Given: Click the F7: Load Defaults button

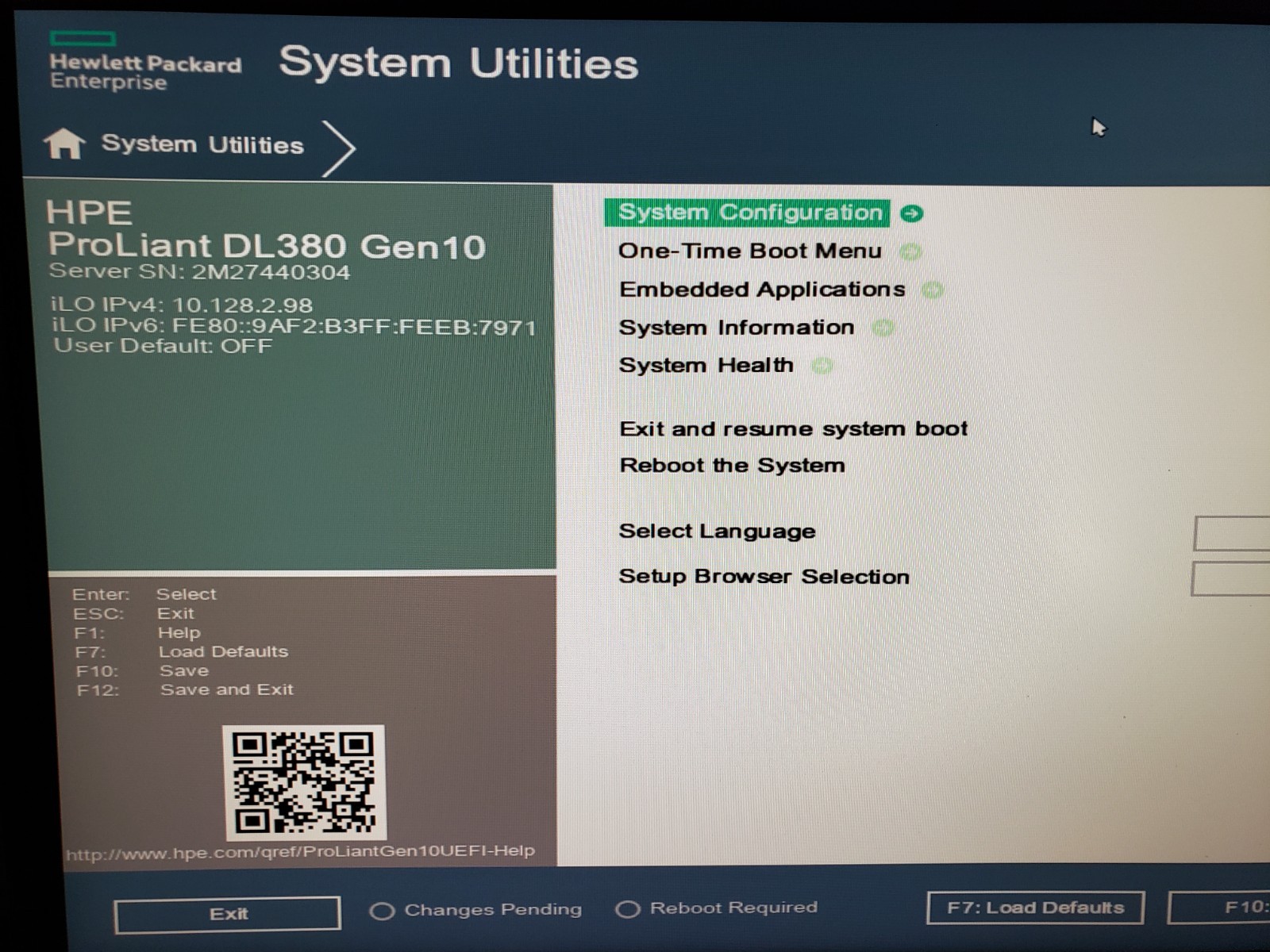Looking at the screenshot, I should 1035,908.
